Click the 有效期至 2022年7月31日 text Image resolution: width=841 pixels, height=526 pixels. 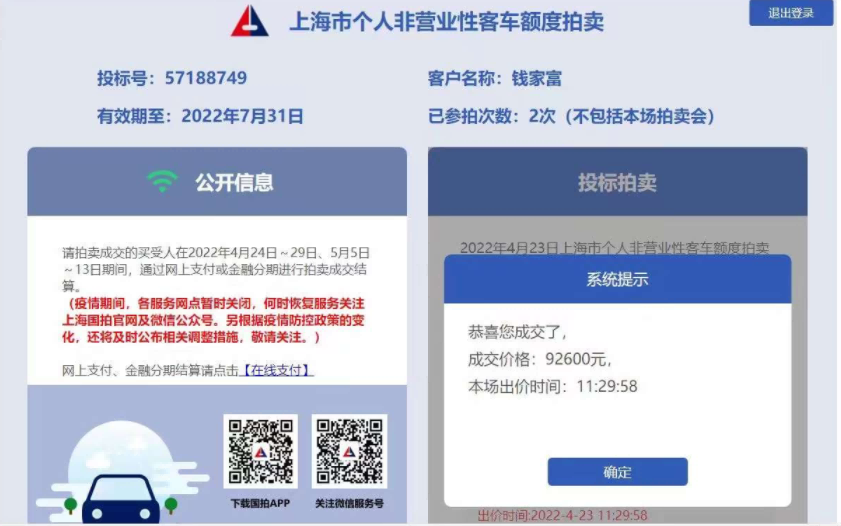pos(200,116)
